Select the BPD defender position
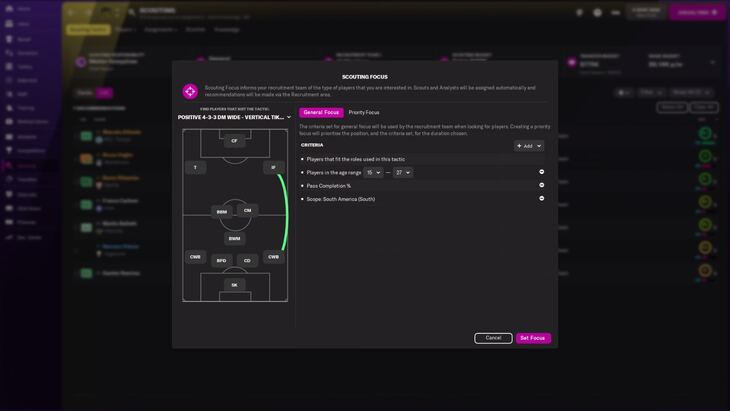The width and height of the screenshot is (730, 411). (x=222, y=261)
